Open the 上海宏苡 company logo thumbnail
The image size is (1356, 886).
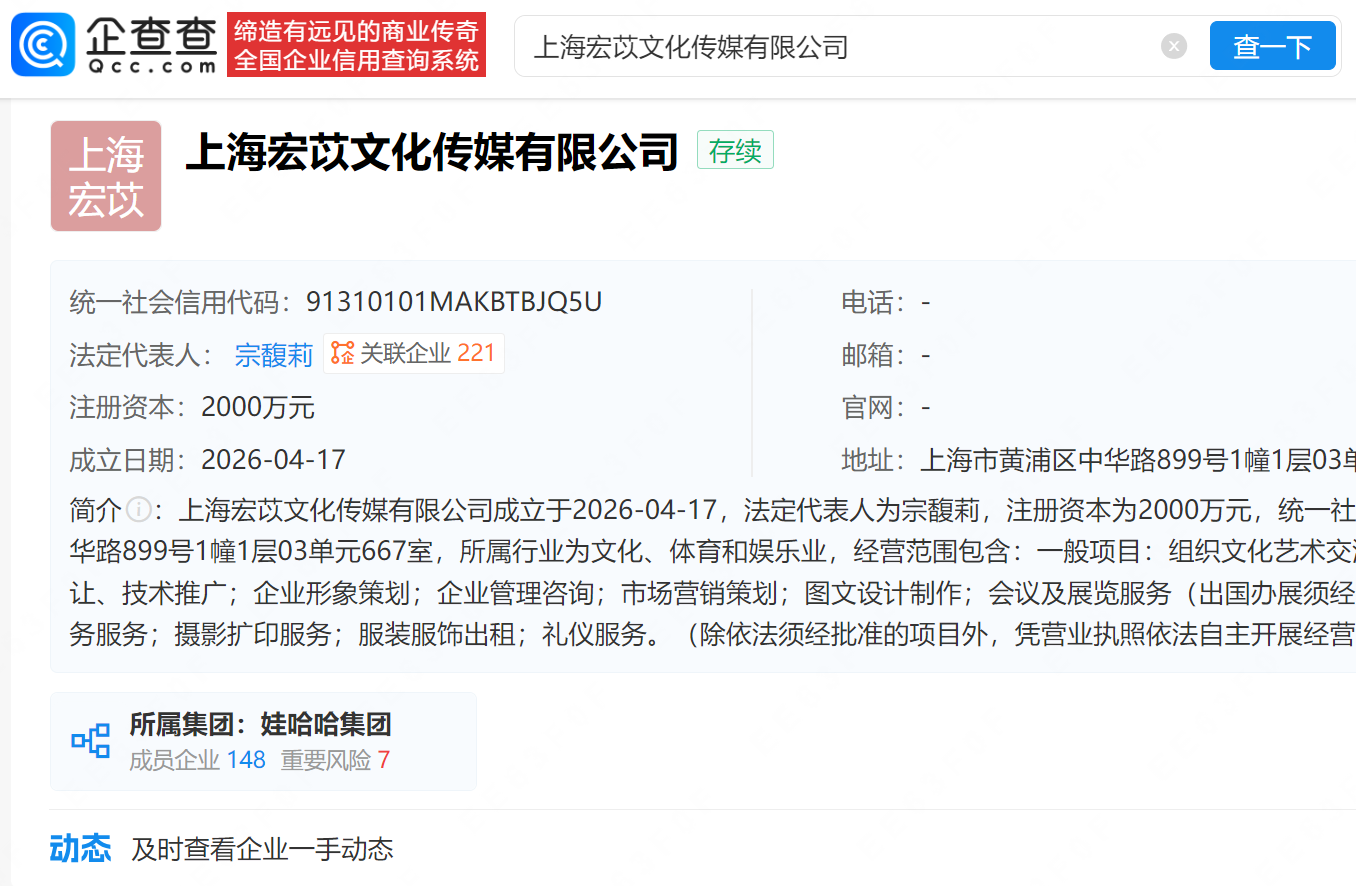coord(106,176)
